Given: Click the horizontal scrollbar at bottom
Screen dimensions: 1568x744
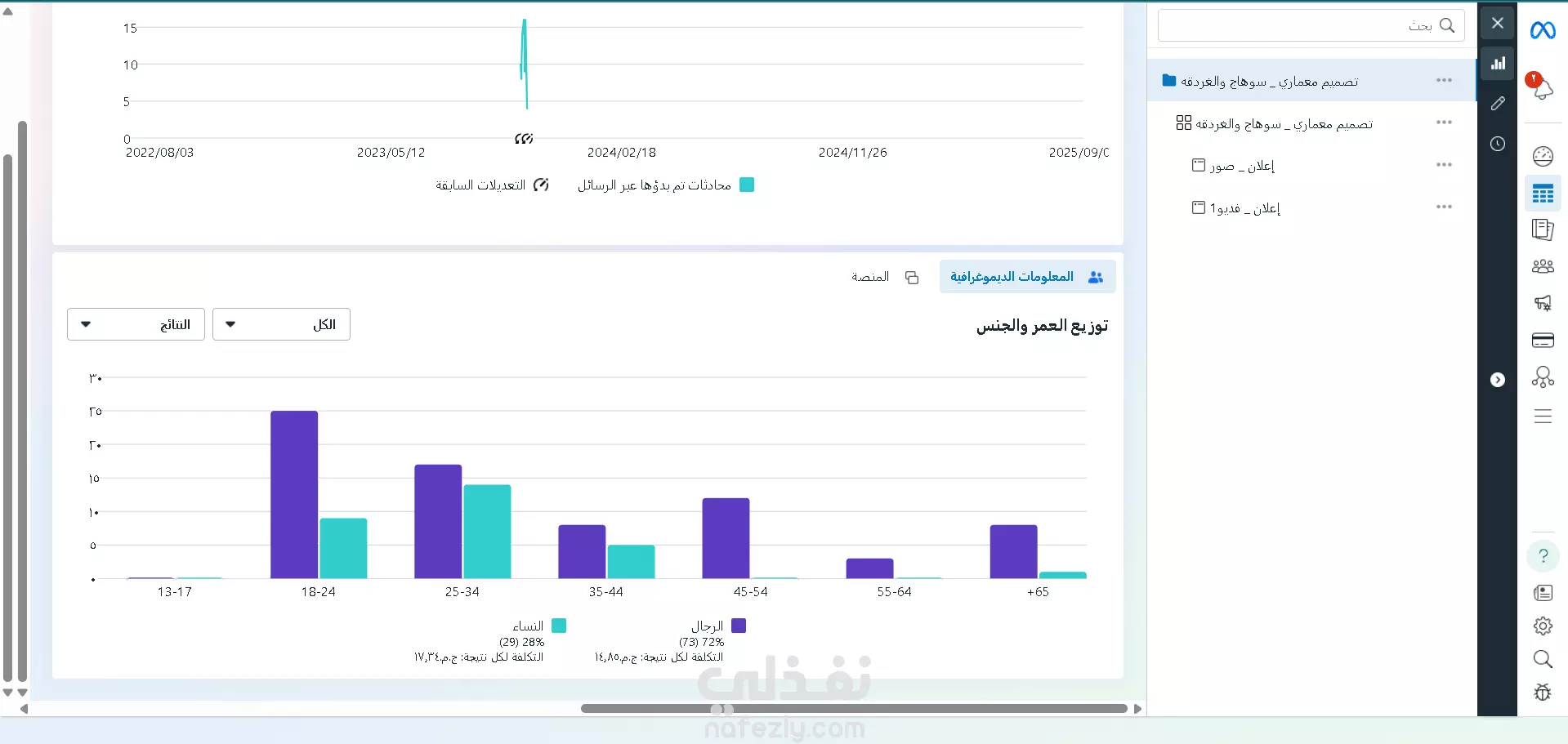Looking at the screenshot, I should point(854,708).
